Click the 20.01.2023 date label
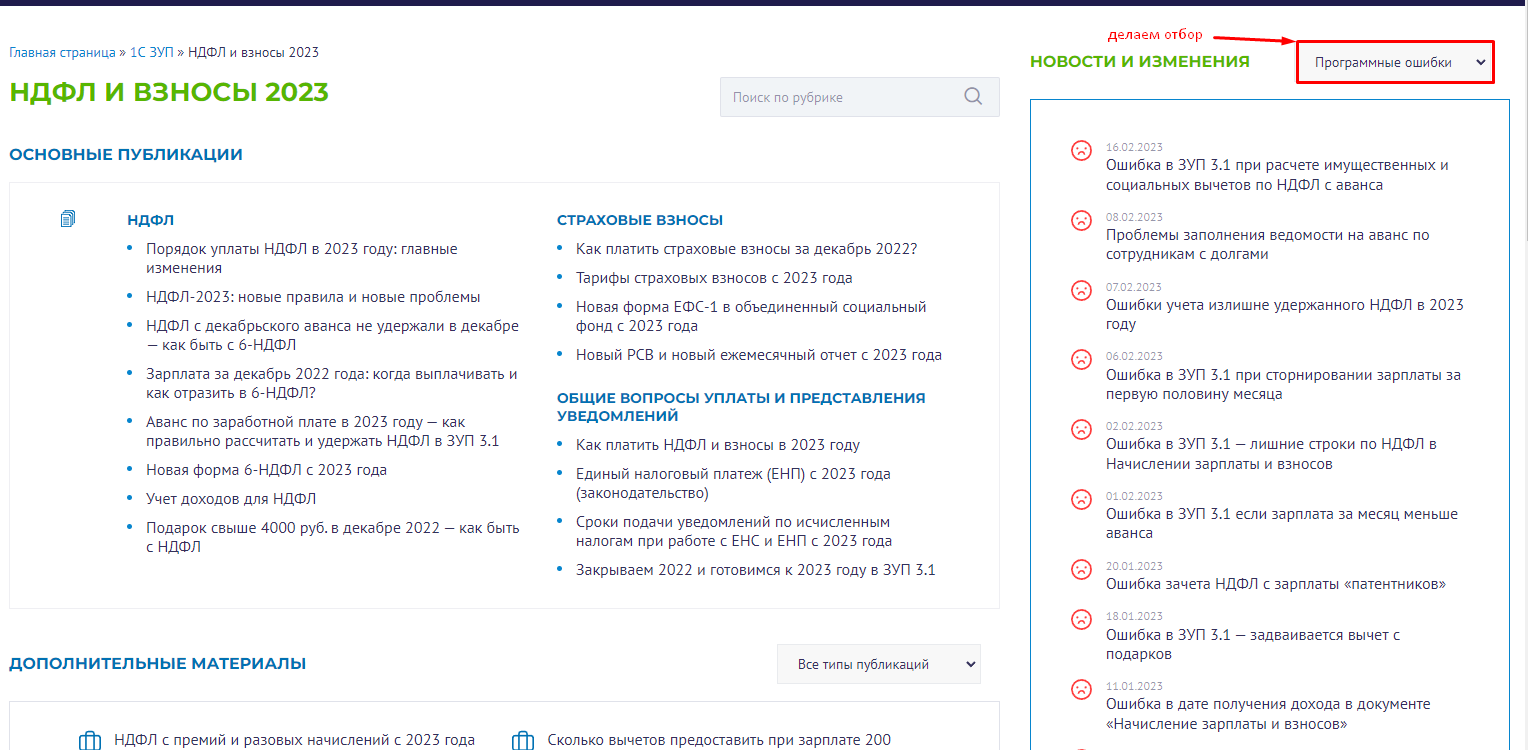 tap(1134, 566)
